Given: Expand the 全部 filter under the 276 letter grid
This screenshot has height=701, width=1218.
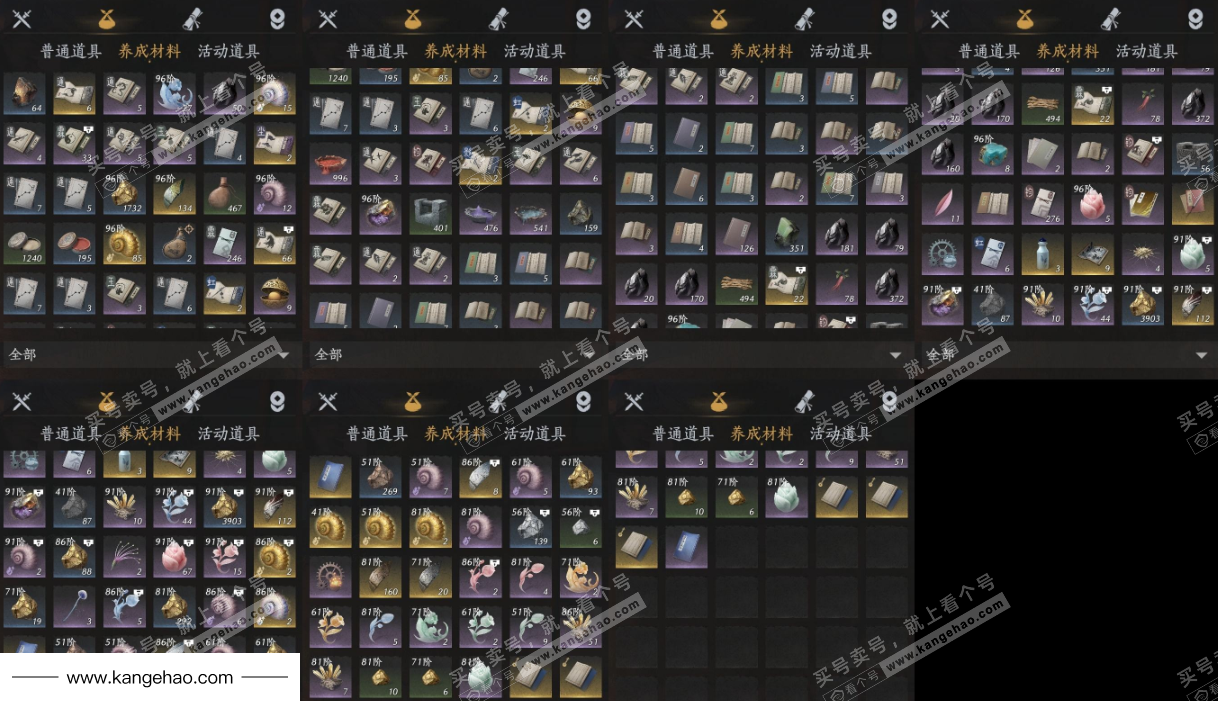Looking at the screenshot, I should point(1069,354).
